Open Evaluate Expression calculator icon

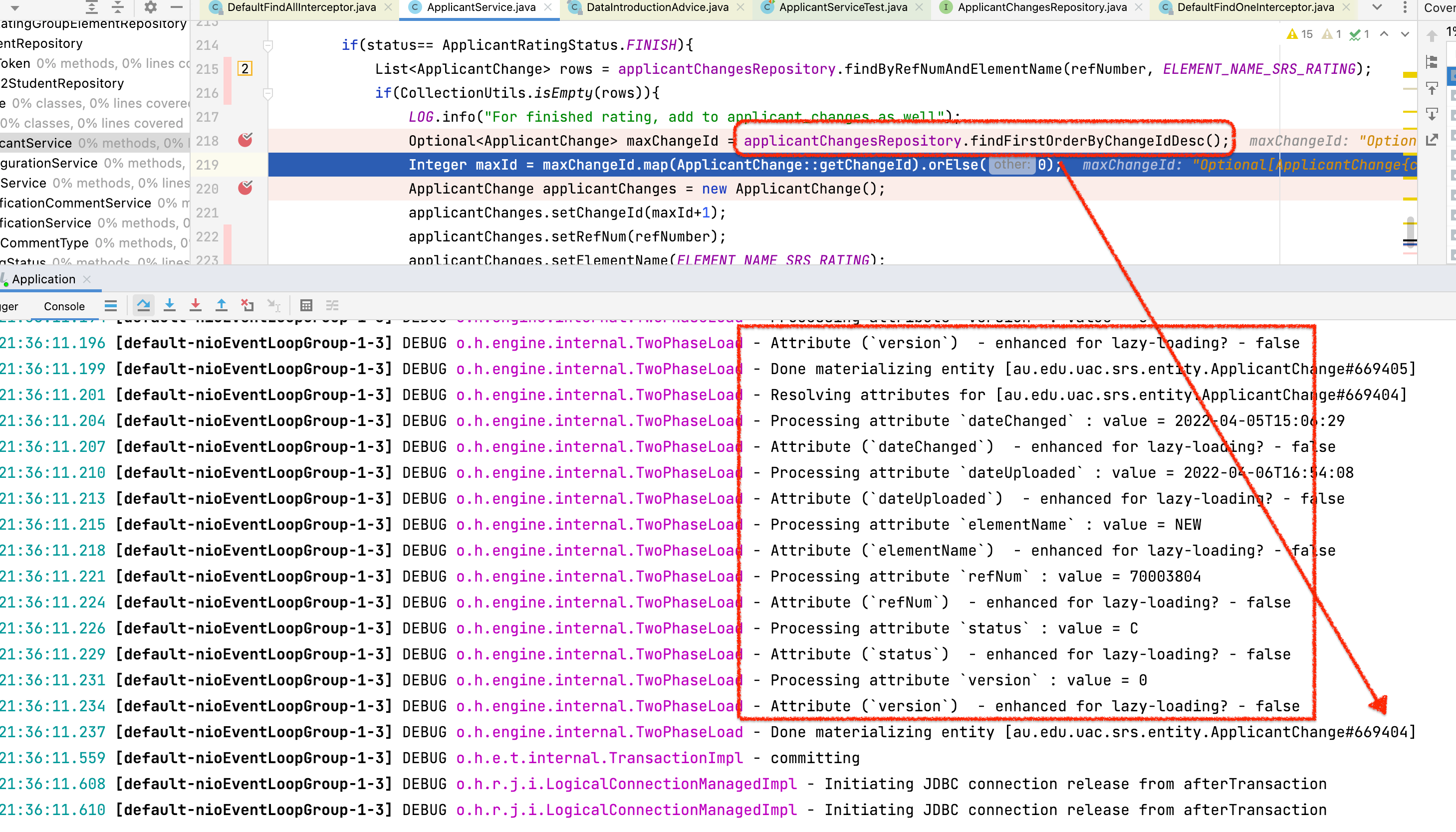coord(306,306)
